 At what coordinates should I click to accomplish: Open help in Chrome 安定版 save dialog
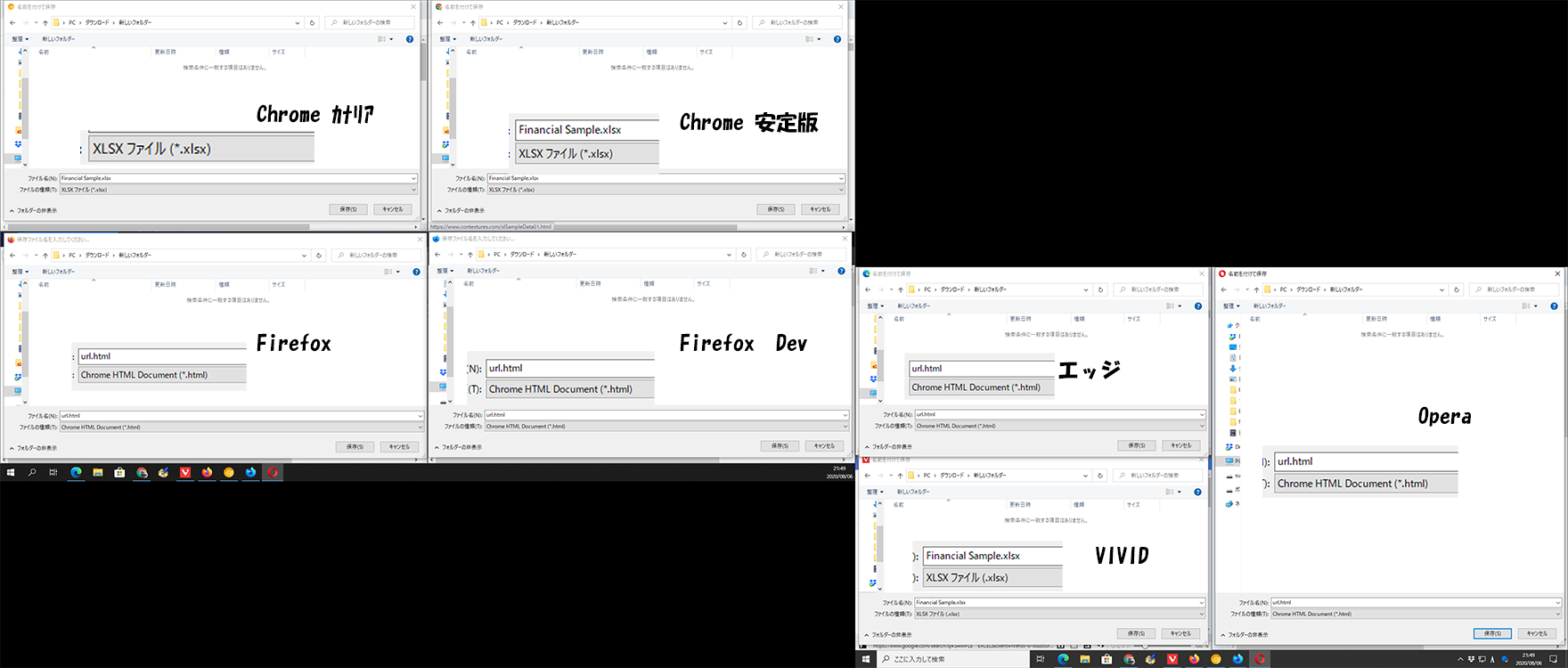(x=837, y=39)
